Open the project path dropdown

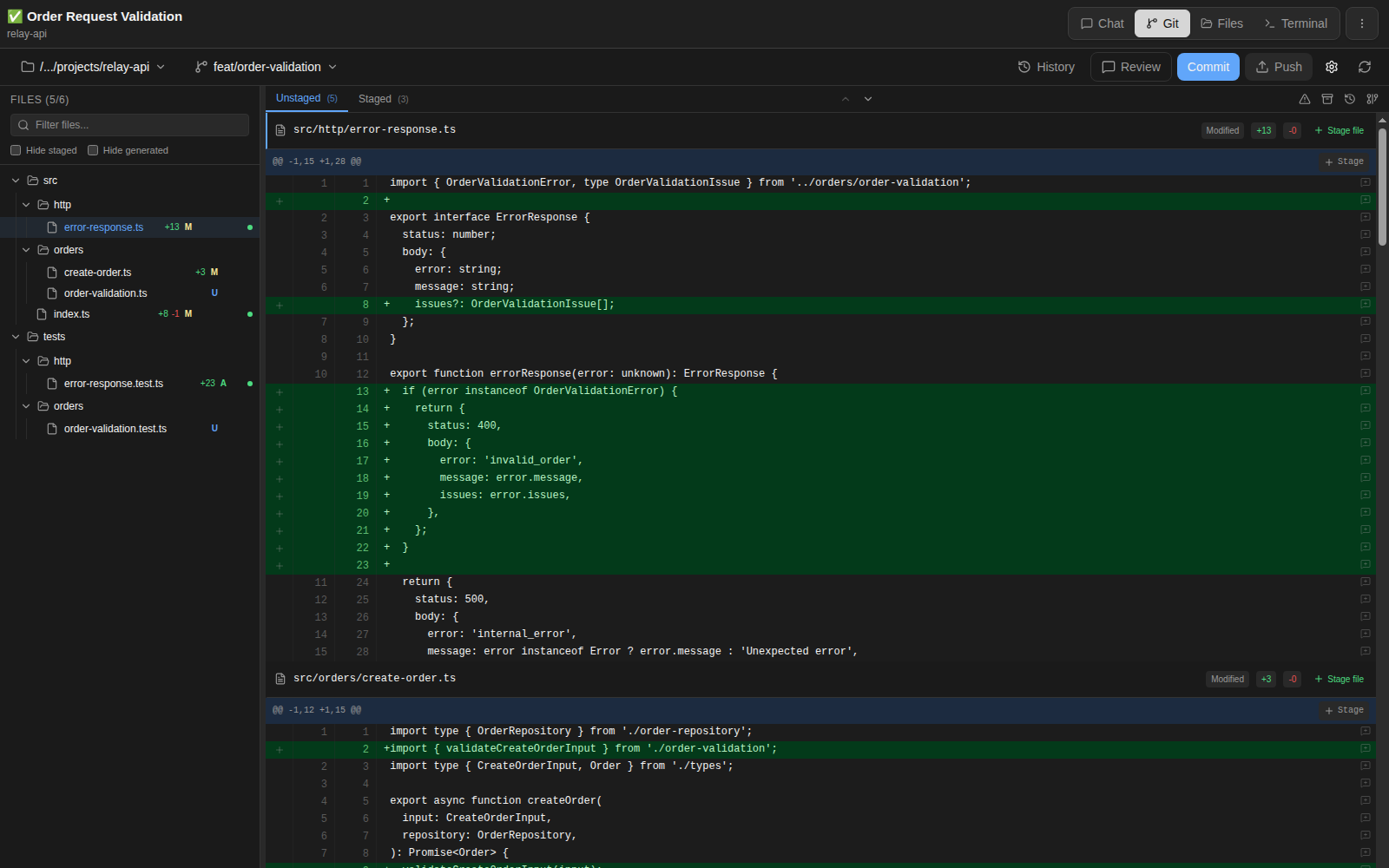coord(93,67)
